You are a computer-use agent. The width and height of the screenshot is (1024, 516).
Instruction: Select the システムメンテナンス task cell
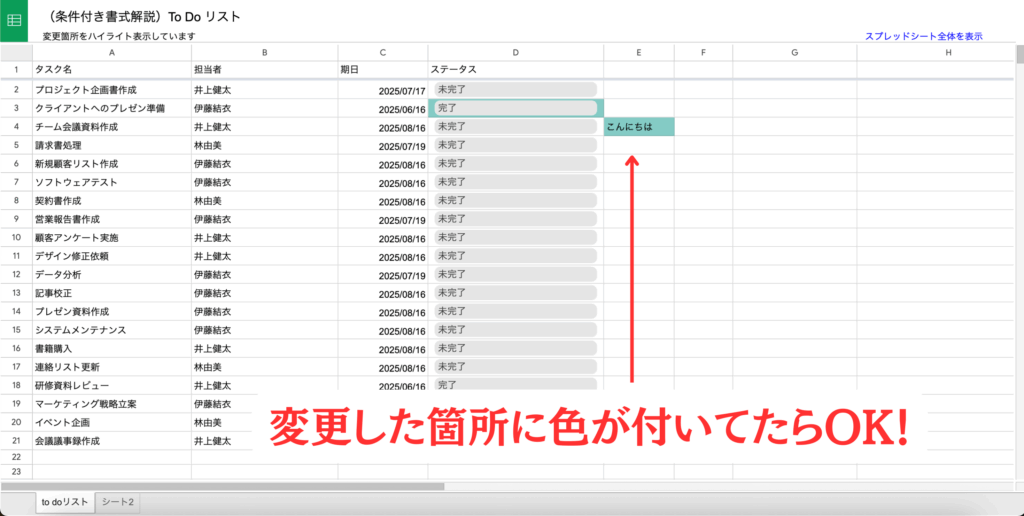(112, 330)
